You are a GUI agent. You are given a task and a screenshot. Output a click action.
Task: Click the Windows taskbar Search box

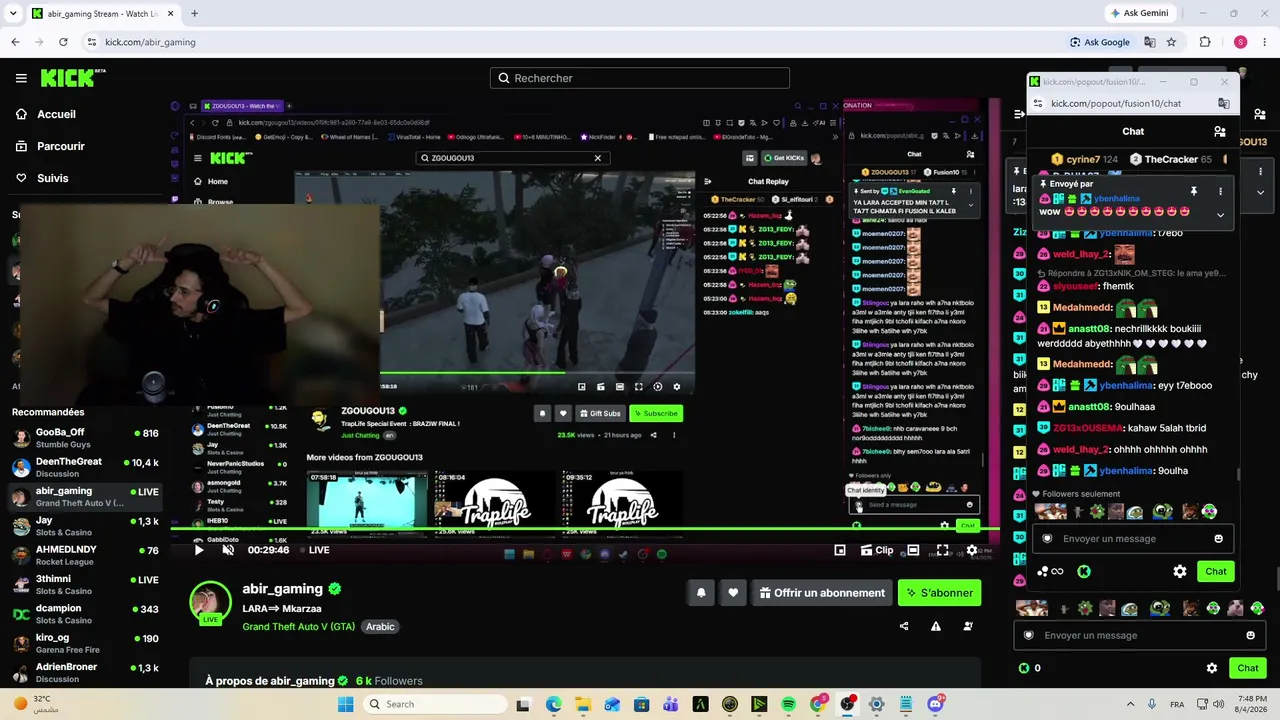tap(435, 704)
